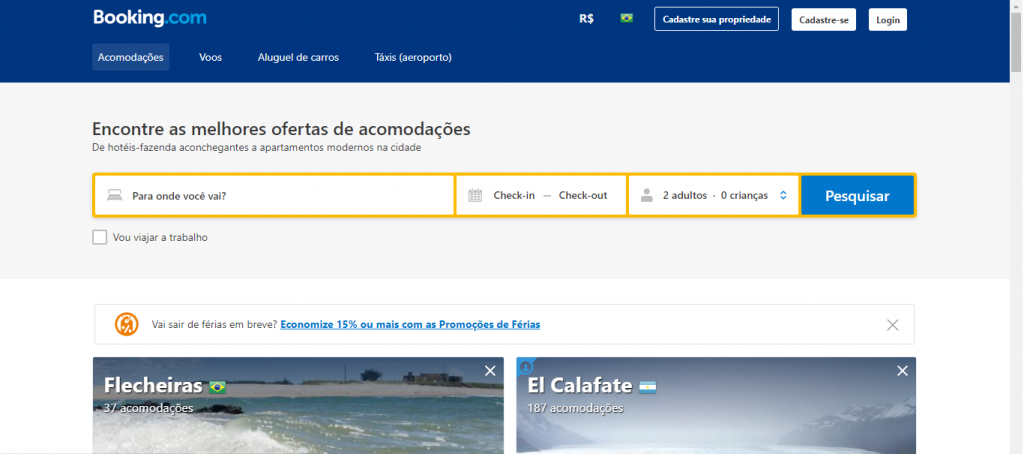1024x454 pixels.
Task: Click the Encontre as melhores ofertas heading
Action: (x=281, y=129)
